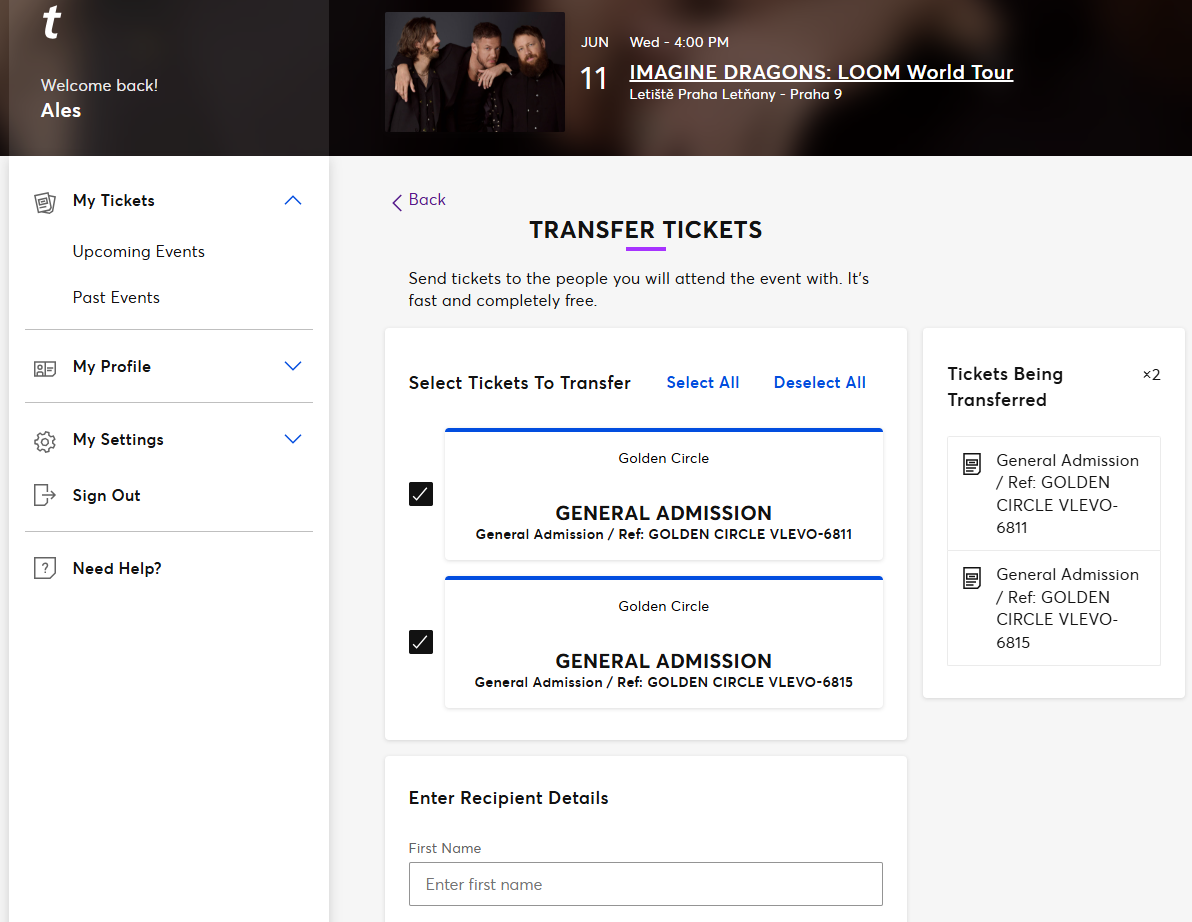The height and width of the screenshot is (922, 1192).
Task: Open Imagine Dragons LOOM World Tour event link
Action: pyautogui.click(x=821, y=72)
